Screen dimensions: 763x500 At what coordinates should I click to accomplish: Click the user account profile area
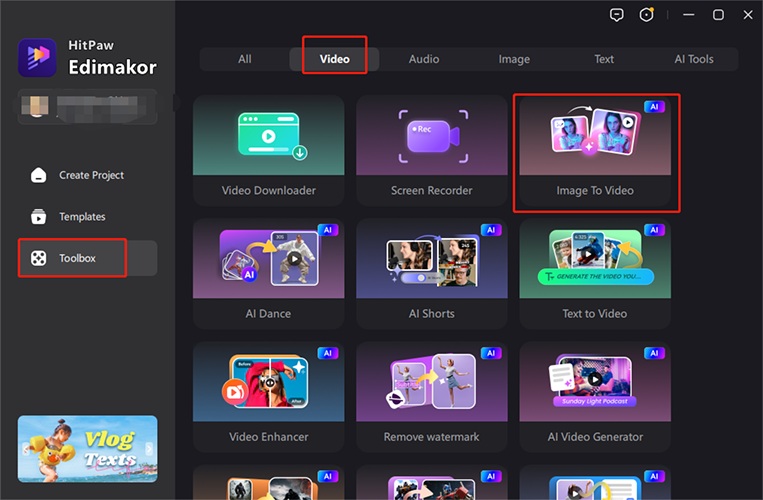87,106
